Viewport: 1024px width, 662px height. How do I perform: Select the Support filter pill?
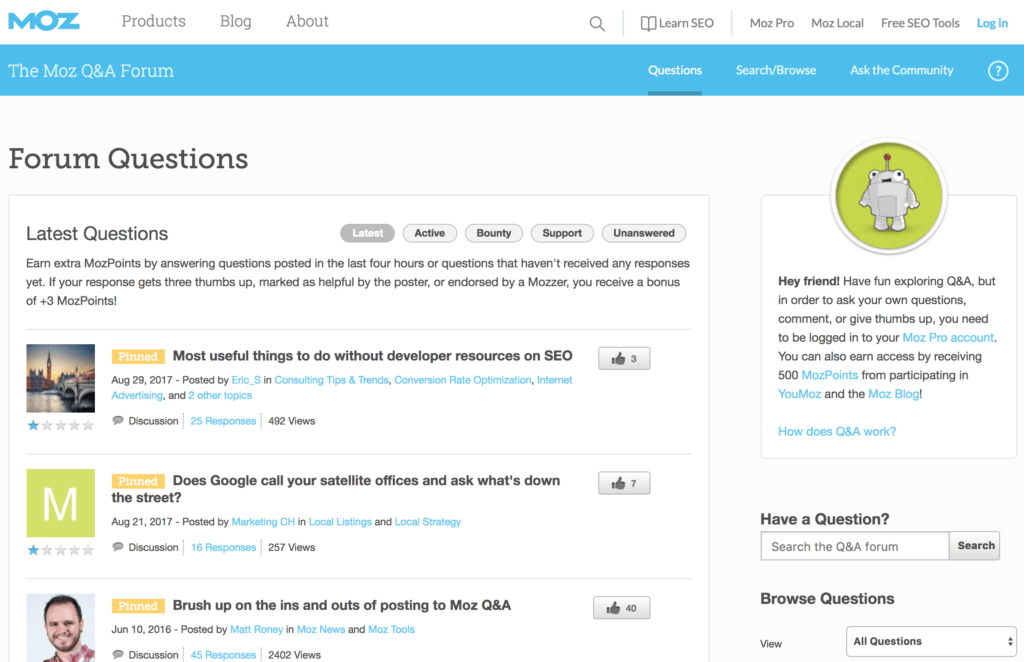pyautogui.click(x=562, y=233)
